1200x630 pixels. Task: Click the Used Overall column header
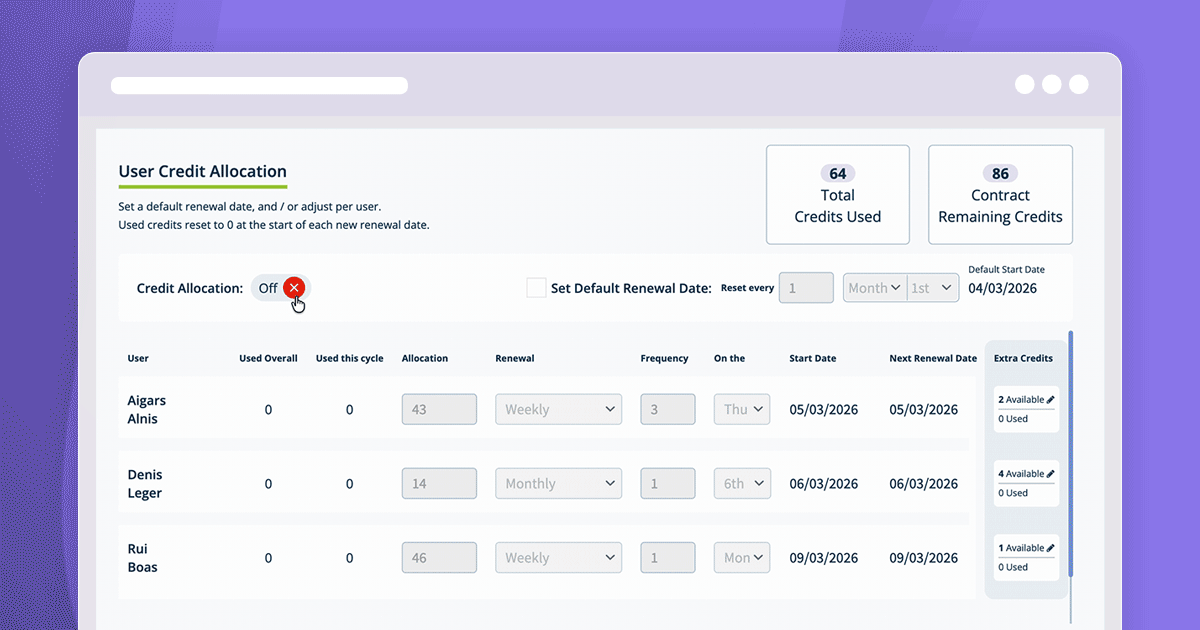(268, 358)
